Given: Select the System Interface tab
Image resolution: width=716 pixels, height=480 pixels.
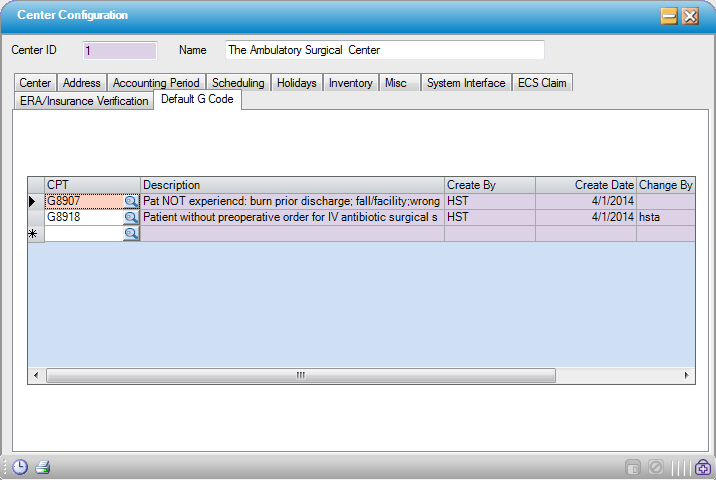Looking at the screenshot, I should 466,83.
